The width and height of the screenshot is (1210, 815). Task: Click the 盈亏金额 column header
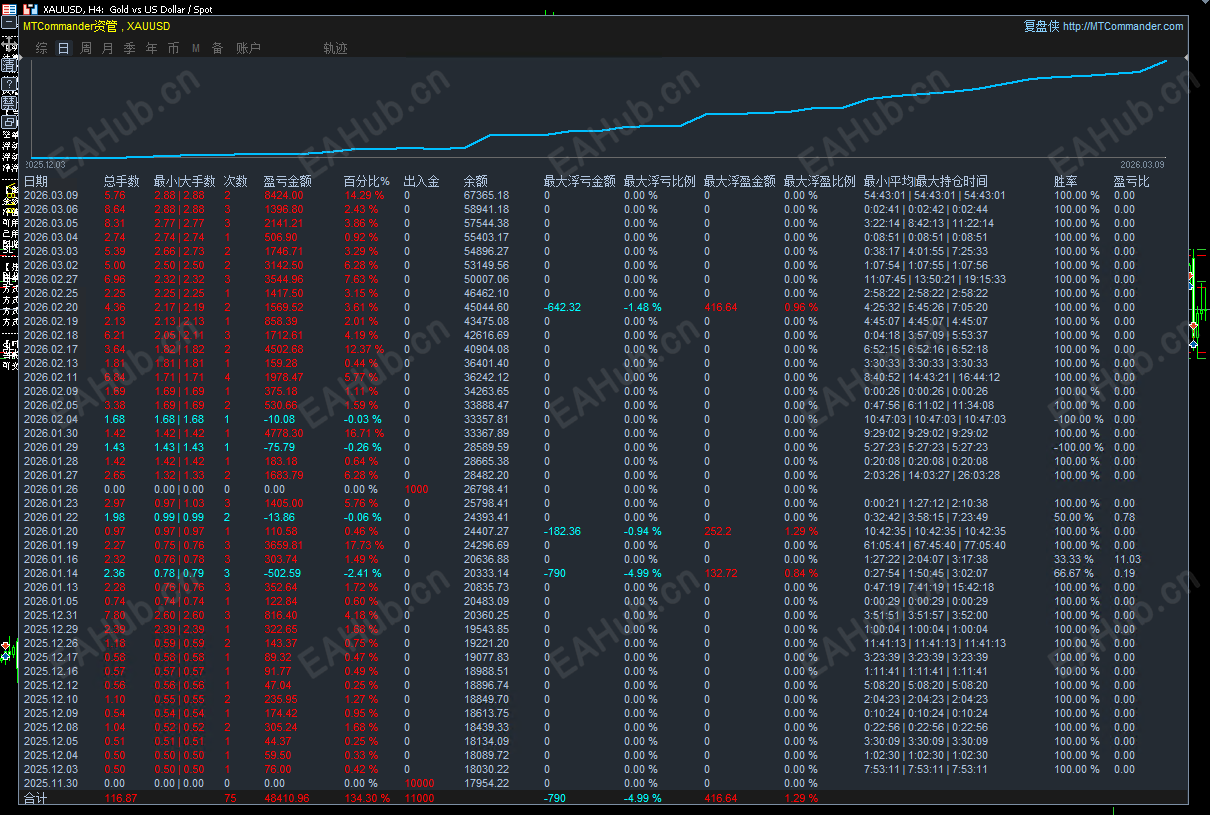pos(287,181)
